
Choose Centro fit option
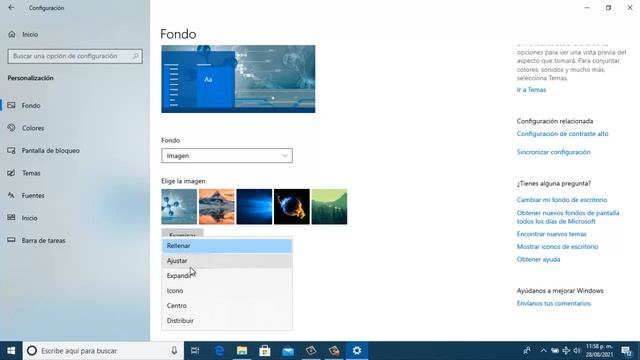click(x=227, y=305)
